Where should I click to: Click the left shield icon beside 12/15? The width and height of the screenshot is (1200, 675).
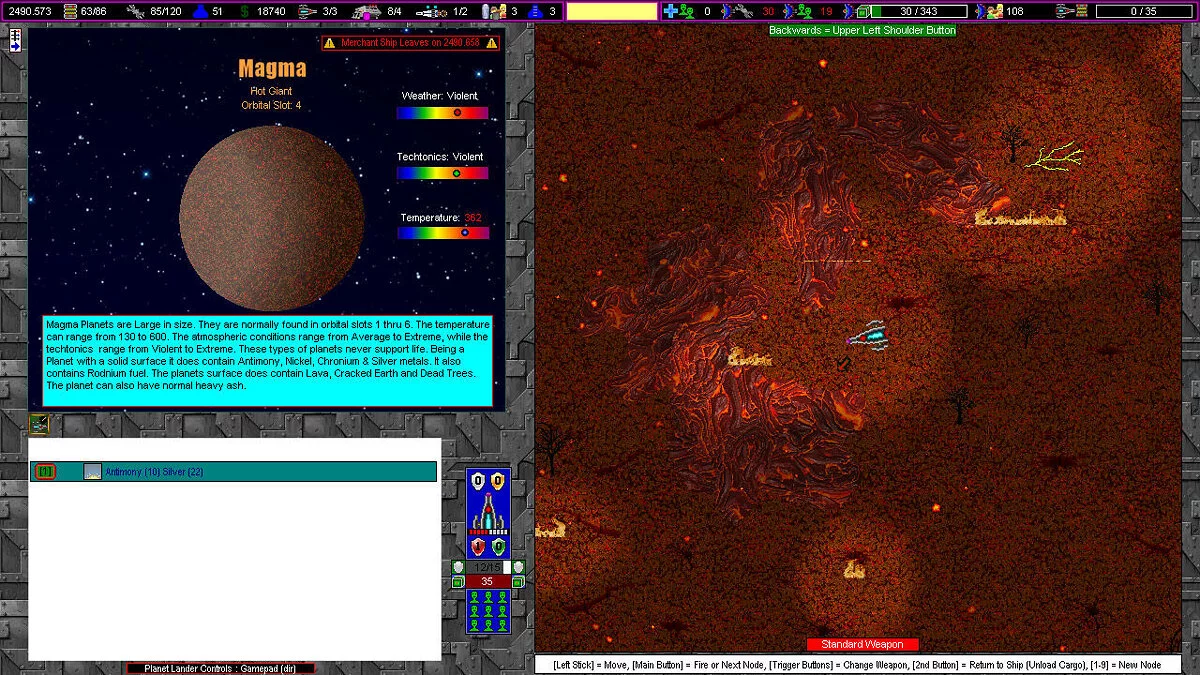[x=458, y=567]
